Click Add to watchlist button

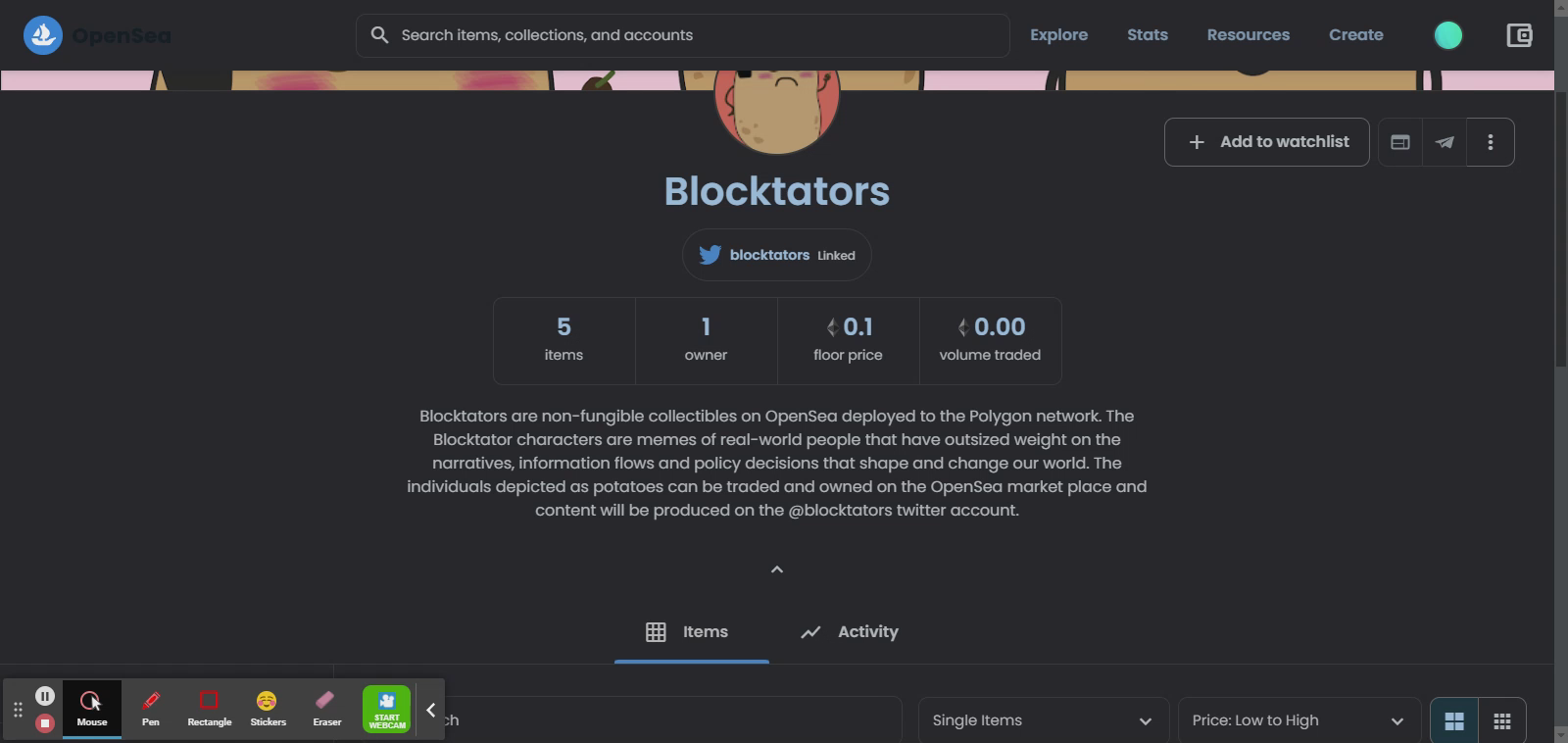tap(1267, 142)
